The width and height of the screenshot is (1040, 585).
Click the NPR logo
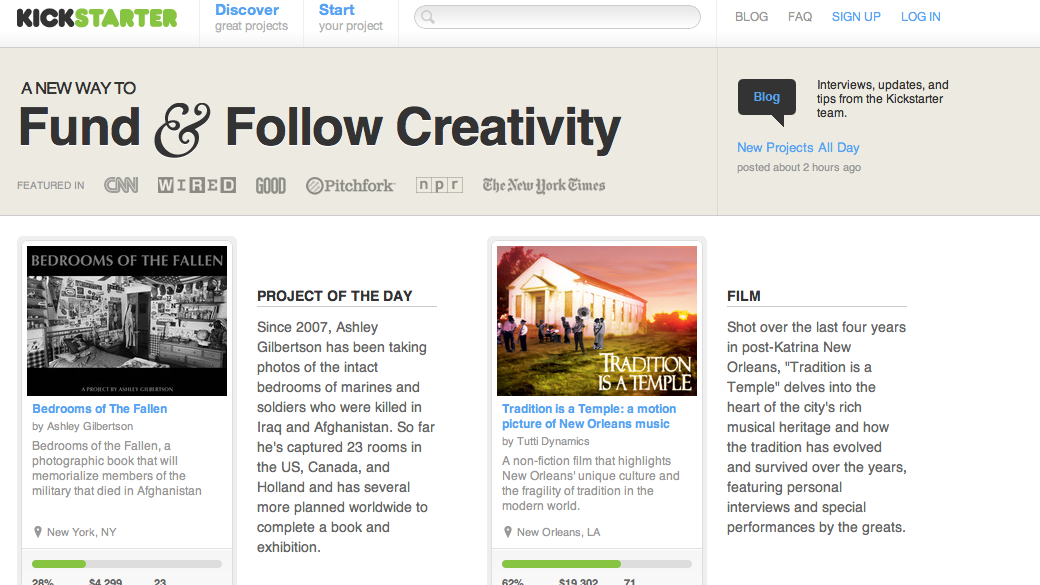coord(439,185)
